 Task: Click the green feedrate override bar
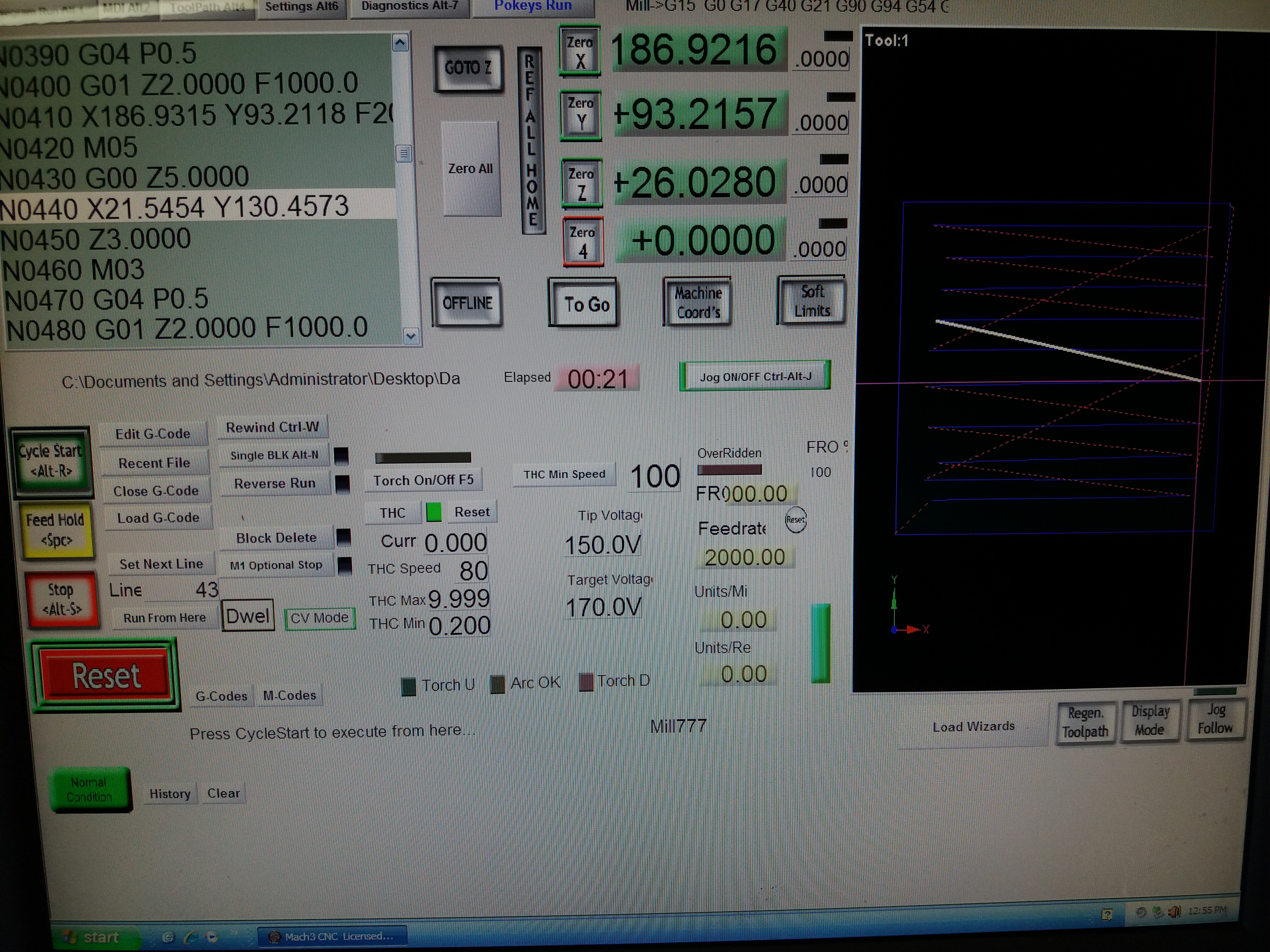coord(820,643)
